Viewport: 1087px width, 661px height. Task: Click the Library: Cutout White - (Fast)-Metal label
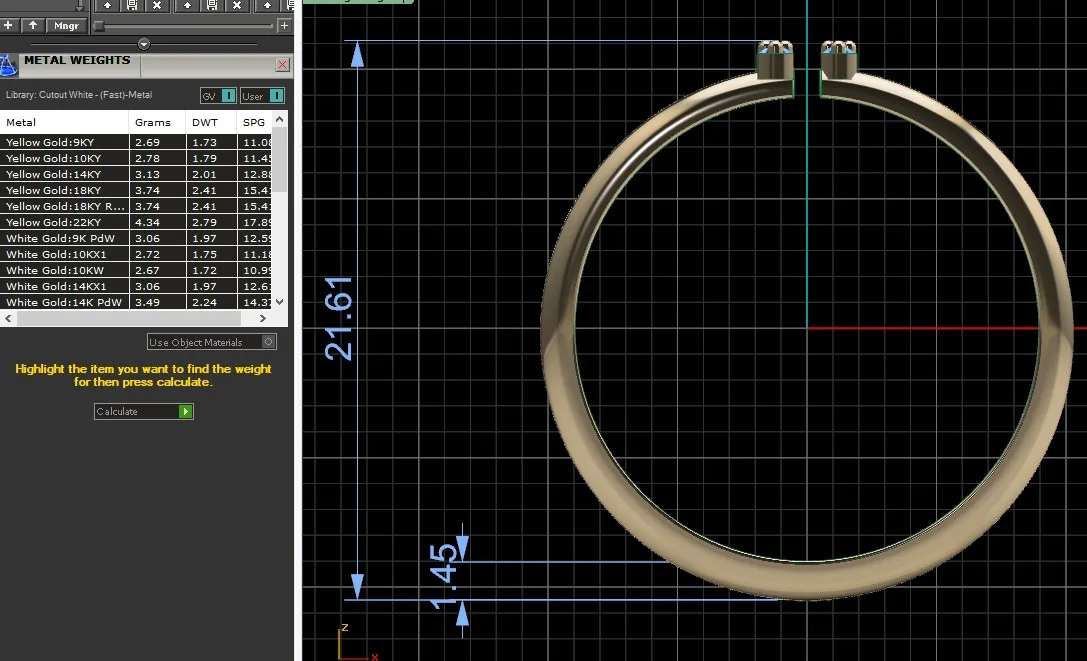coord(79,95)
